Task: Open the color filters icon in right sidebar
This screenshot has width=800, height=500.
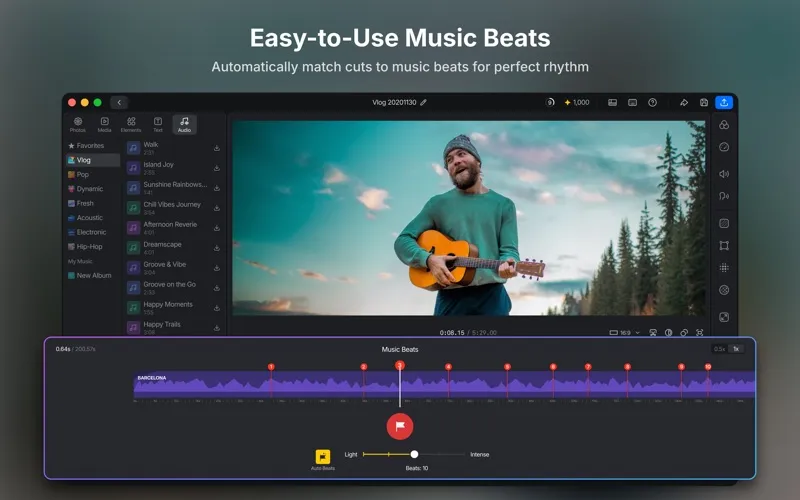Action: 724,125
